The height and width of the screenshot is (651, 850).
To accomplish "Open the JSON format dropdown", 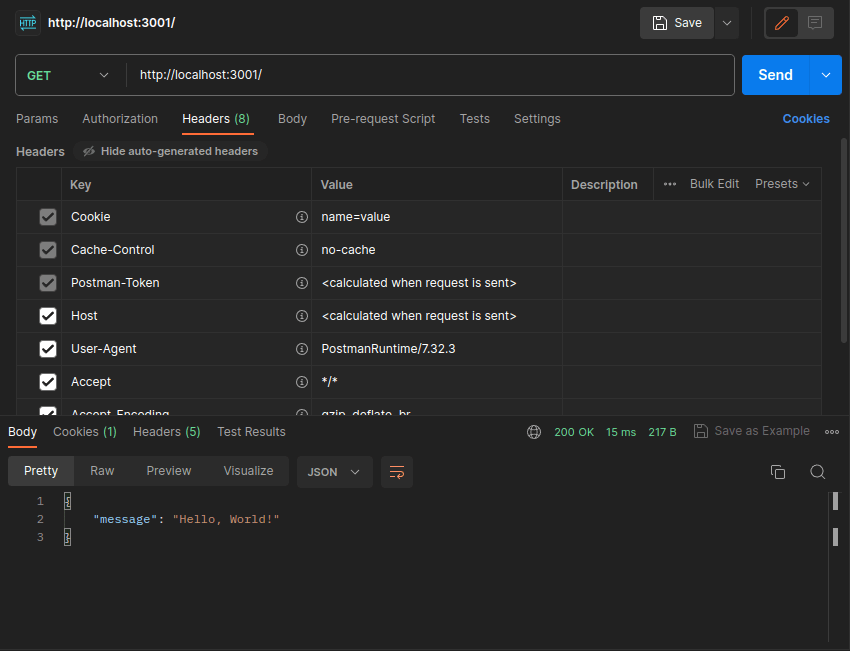I will point(334,472).
